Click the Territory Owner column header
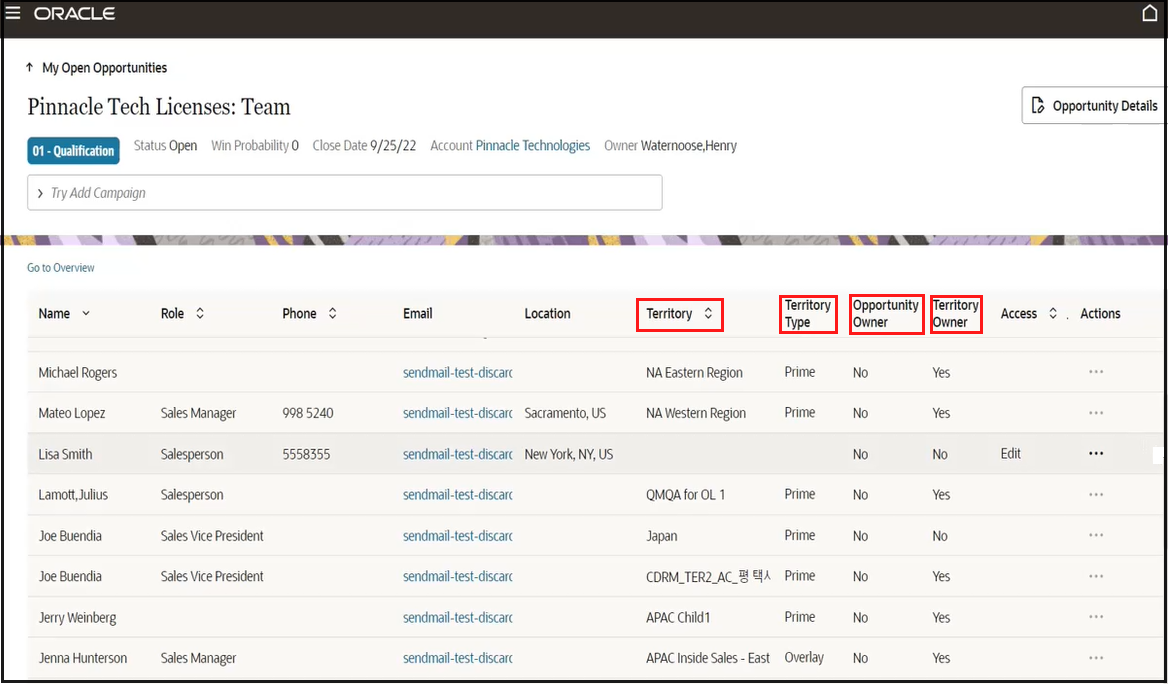Viewport: 1168px width, 684px height. pyautogui.click(x=956, y=314)
